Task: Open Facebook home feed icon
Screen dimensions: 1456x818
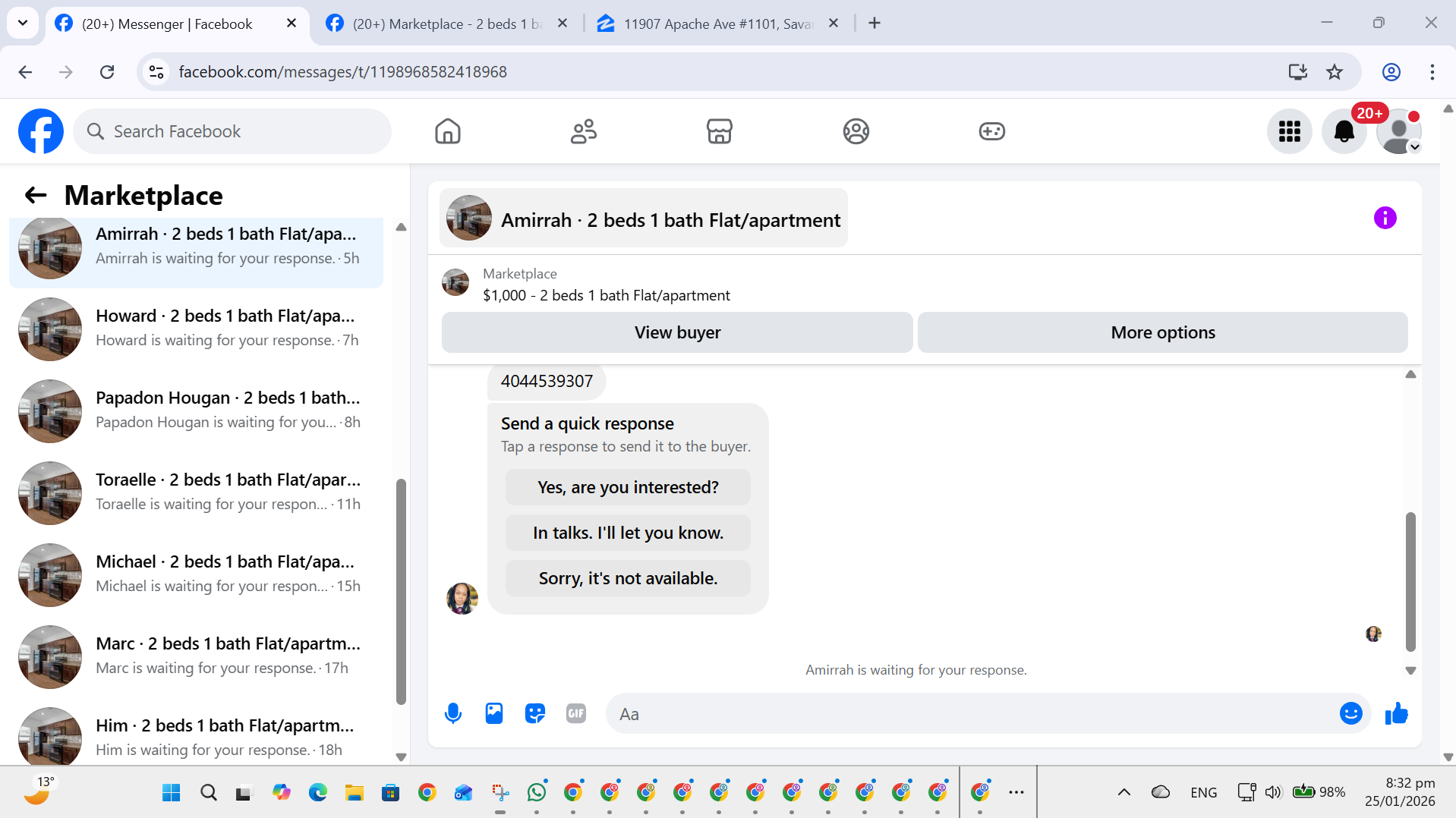Action: pyautogui.click(x=448, y=131)
